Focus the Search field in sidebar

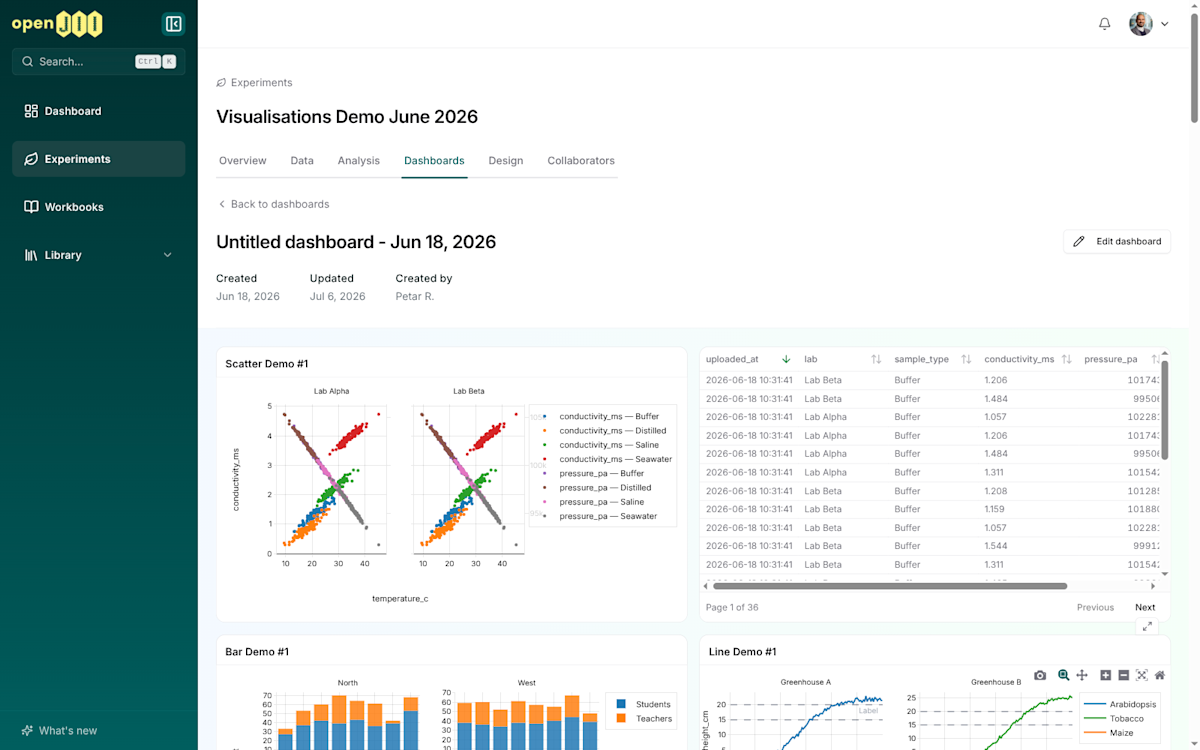98,62
